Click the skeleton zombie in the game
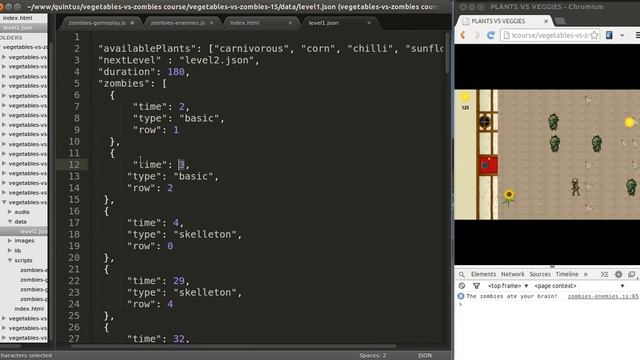Screen dimensions: 640x360 (x=575, y=187)
